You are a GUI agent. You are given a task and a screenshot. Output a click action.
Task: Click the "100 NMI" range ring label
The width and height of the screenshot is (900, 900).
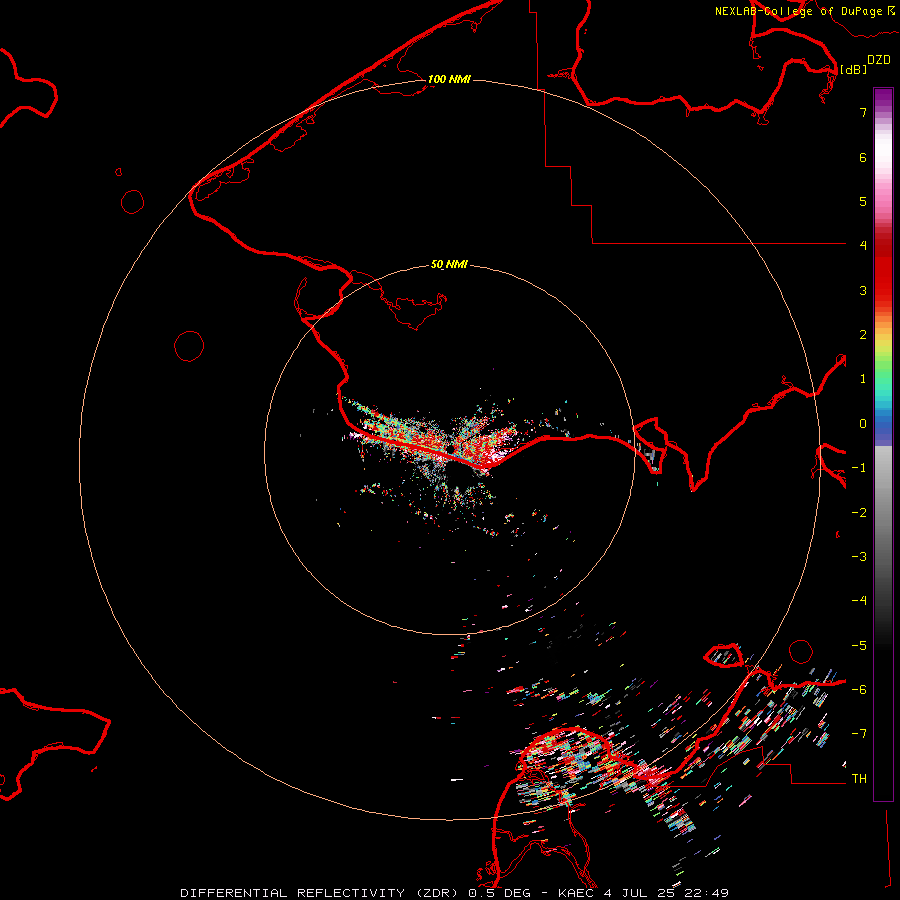click(449, 79)
